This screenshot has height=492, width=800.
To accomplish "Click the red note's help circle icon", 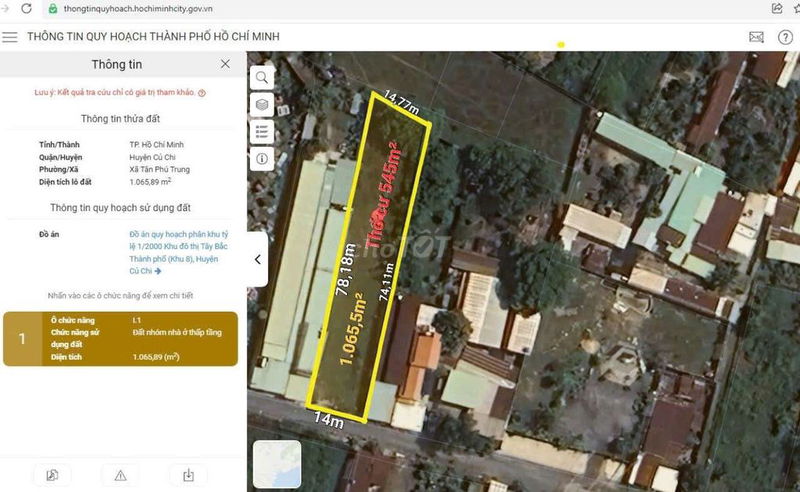I will coord(202,93).
